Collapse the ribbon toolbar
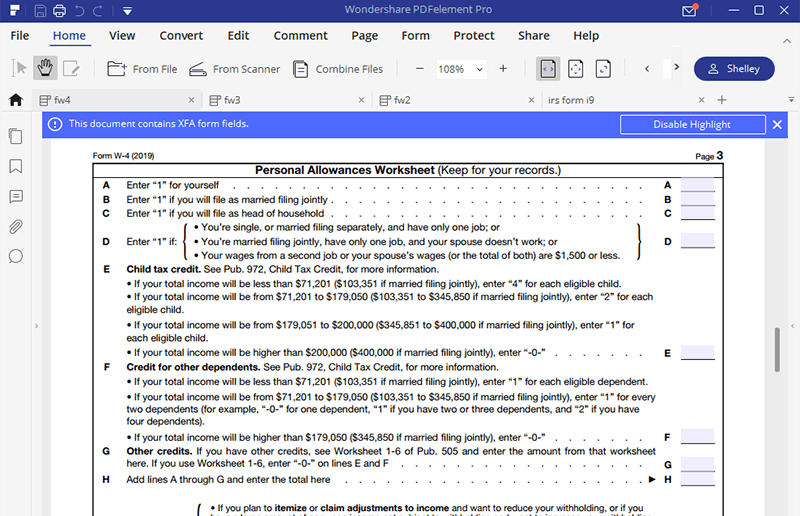800x516 pixels. click(x=787, y=41)
